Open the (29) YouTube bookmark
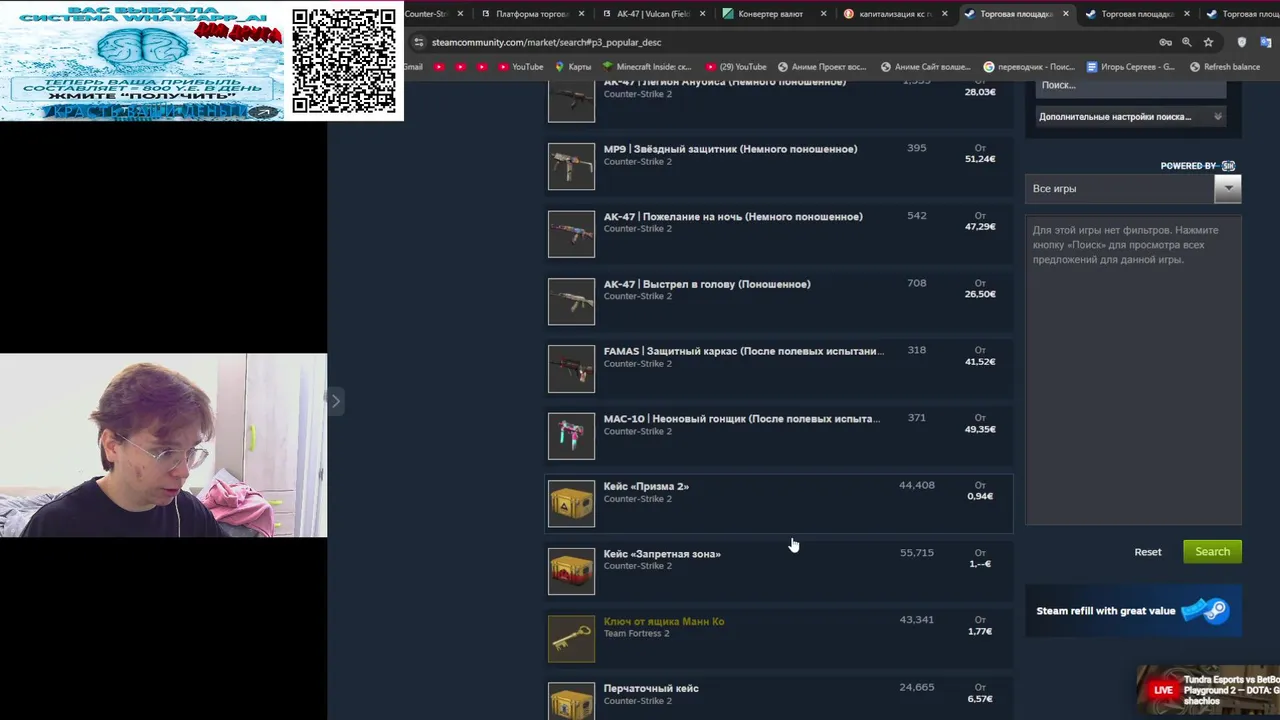Screen dimensions: 1280x720 [736, 67]
